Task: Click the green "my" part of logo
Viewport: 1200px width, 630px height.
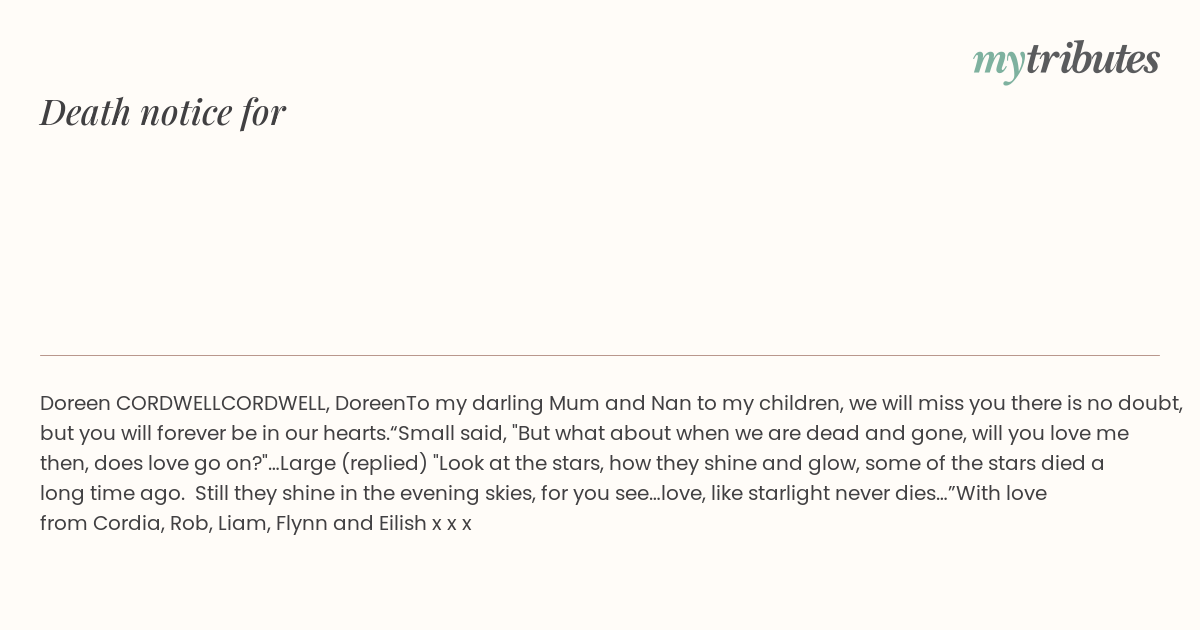Action: 998,64
